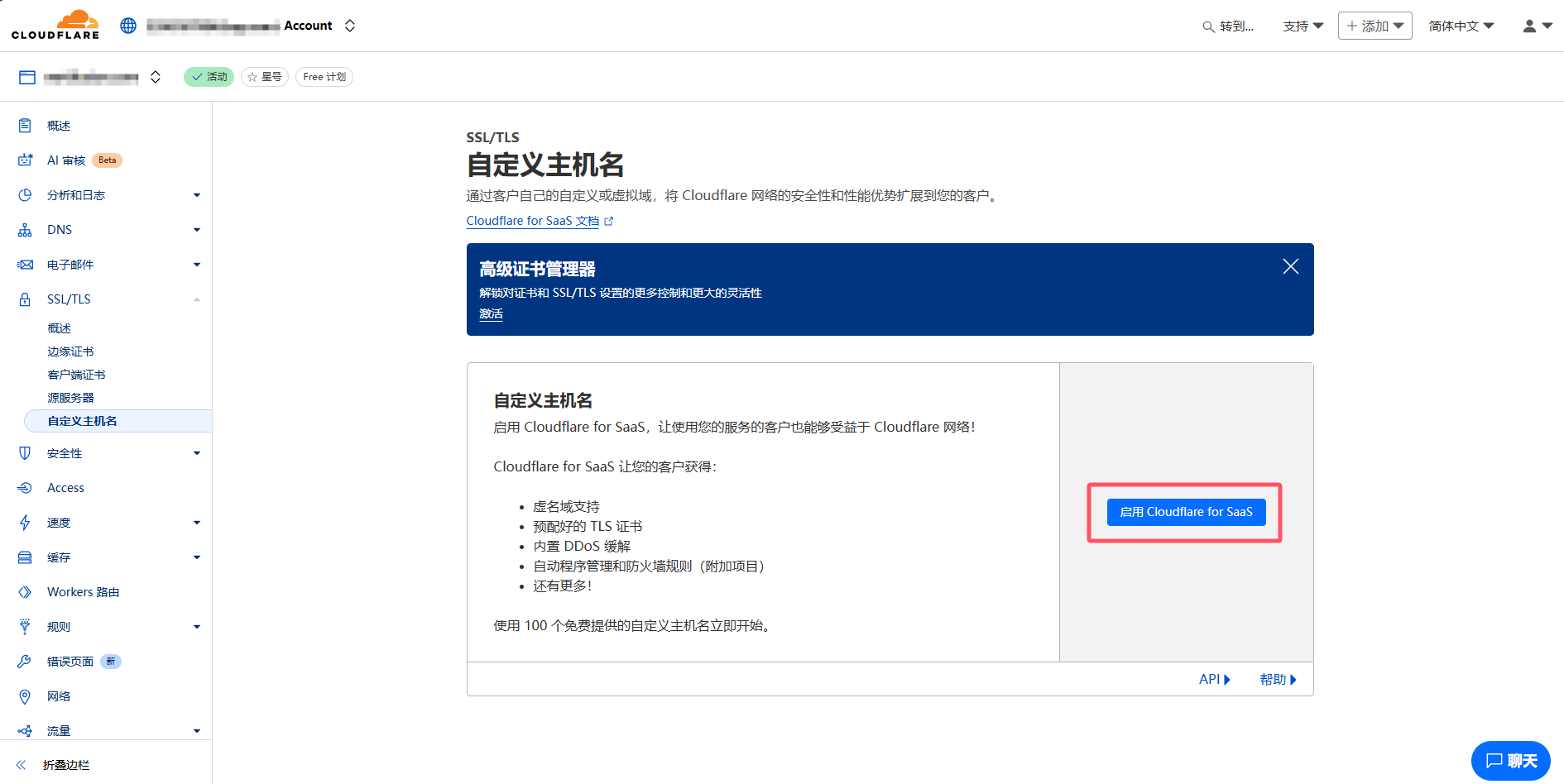
Task: Expand the 安全性 section arrow
Action: tap(197, 453)
